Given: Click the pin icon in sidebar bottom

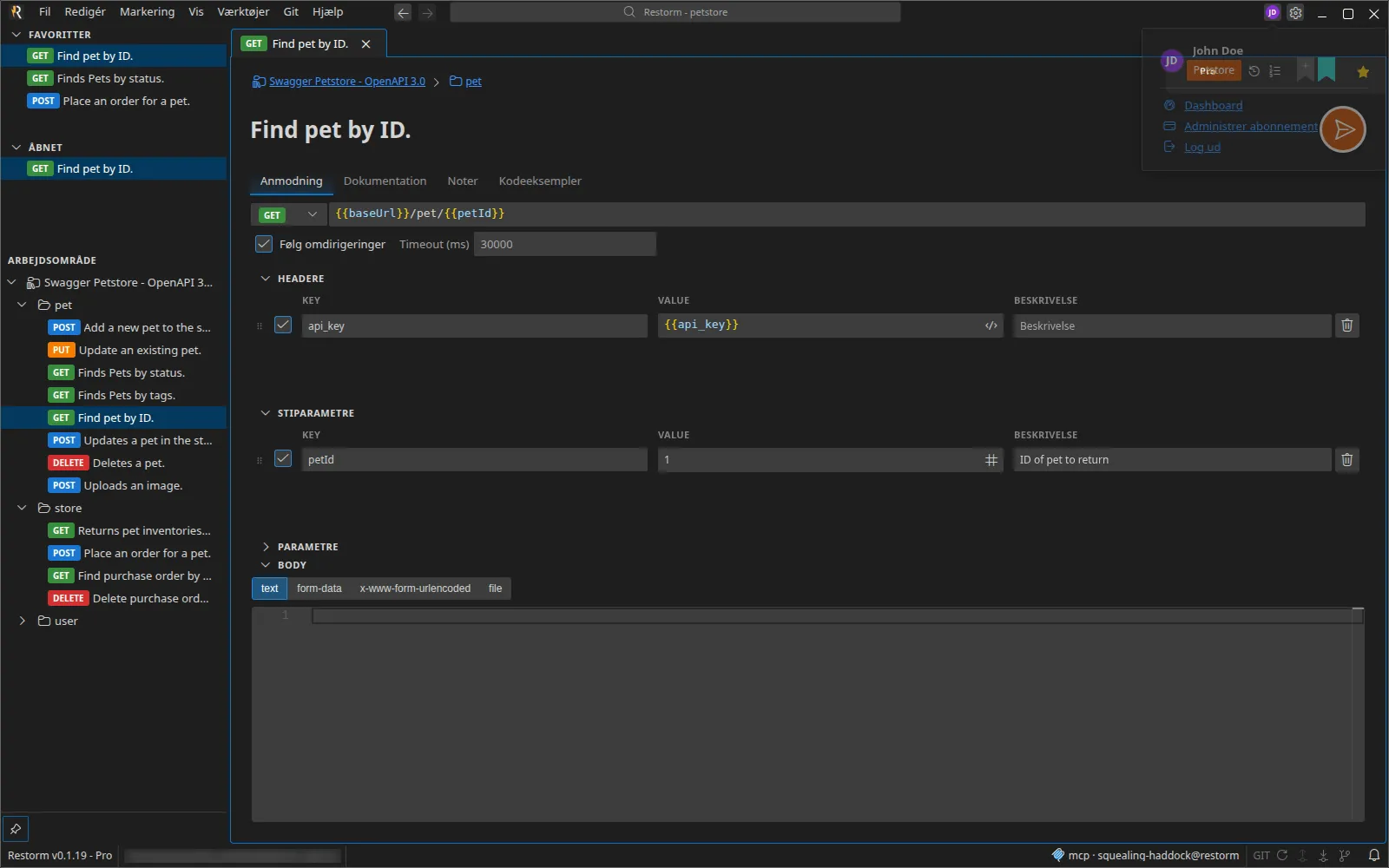Looking at the screenshot, I should point(16,829).
